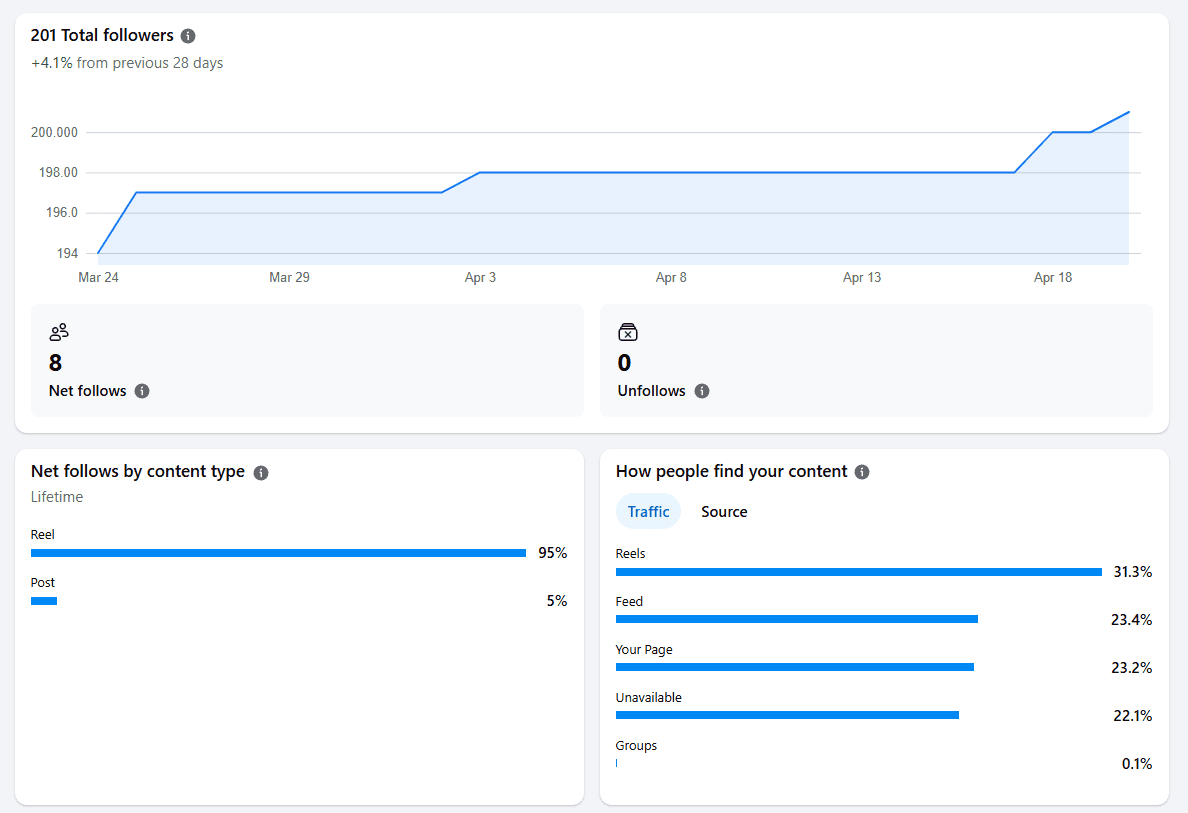Image resolution: width=1188 pixels, height=813 pixels.
Task: Click the Unavailable traffic bar
Action: coord(787,715)
